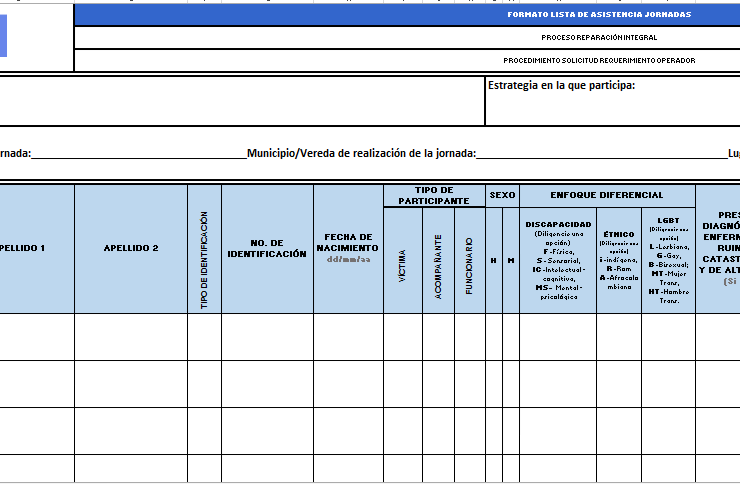
Task: Click the APELLIDO 2 column header
Action: (131, 248)
